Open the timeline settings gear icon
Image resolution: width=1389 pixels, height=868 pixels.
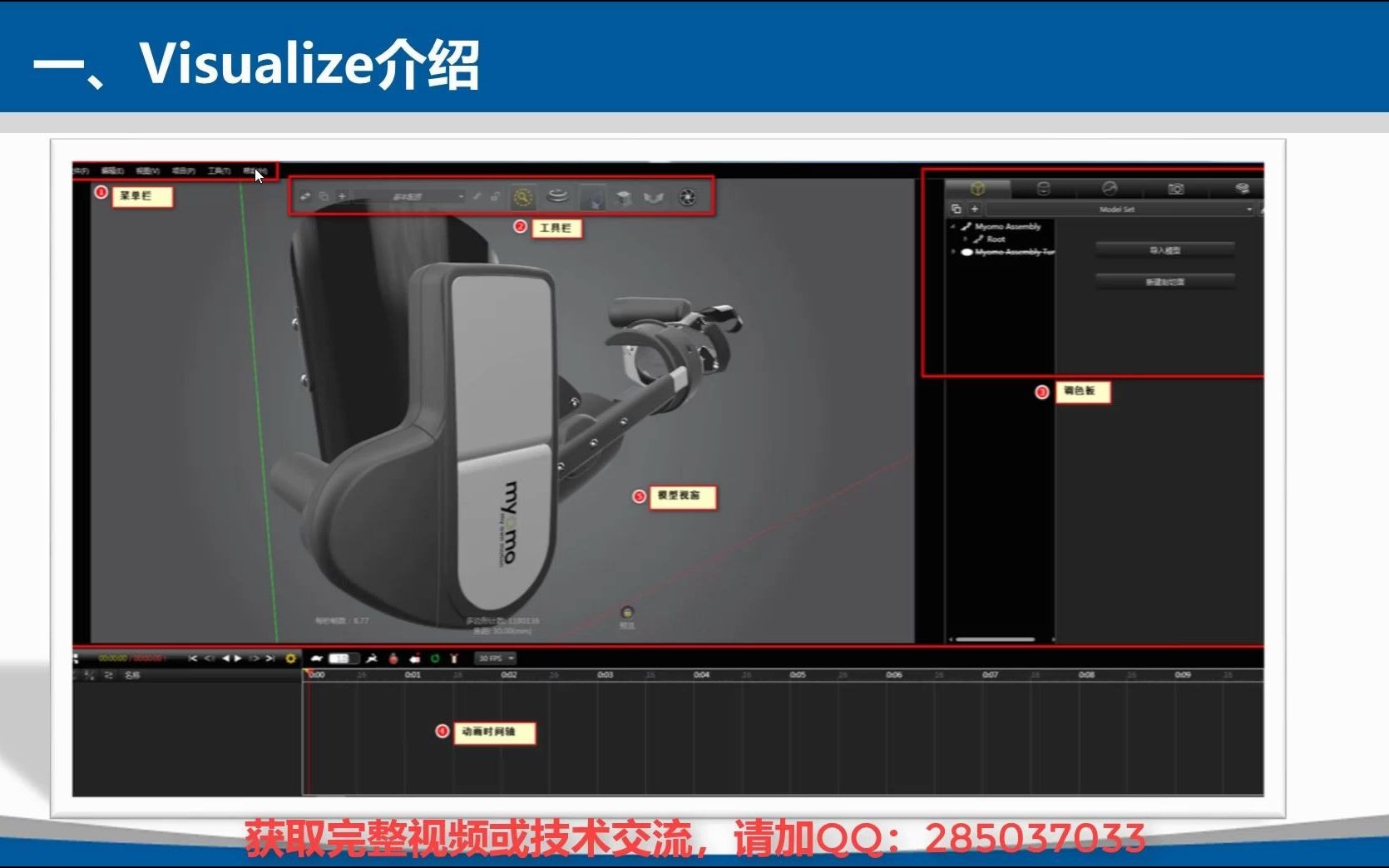pyautogui.click(x=291, y=658)
